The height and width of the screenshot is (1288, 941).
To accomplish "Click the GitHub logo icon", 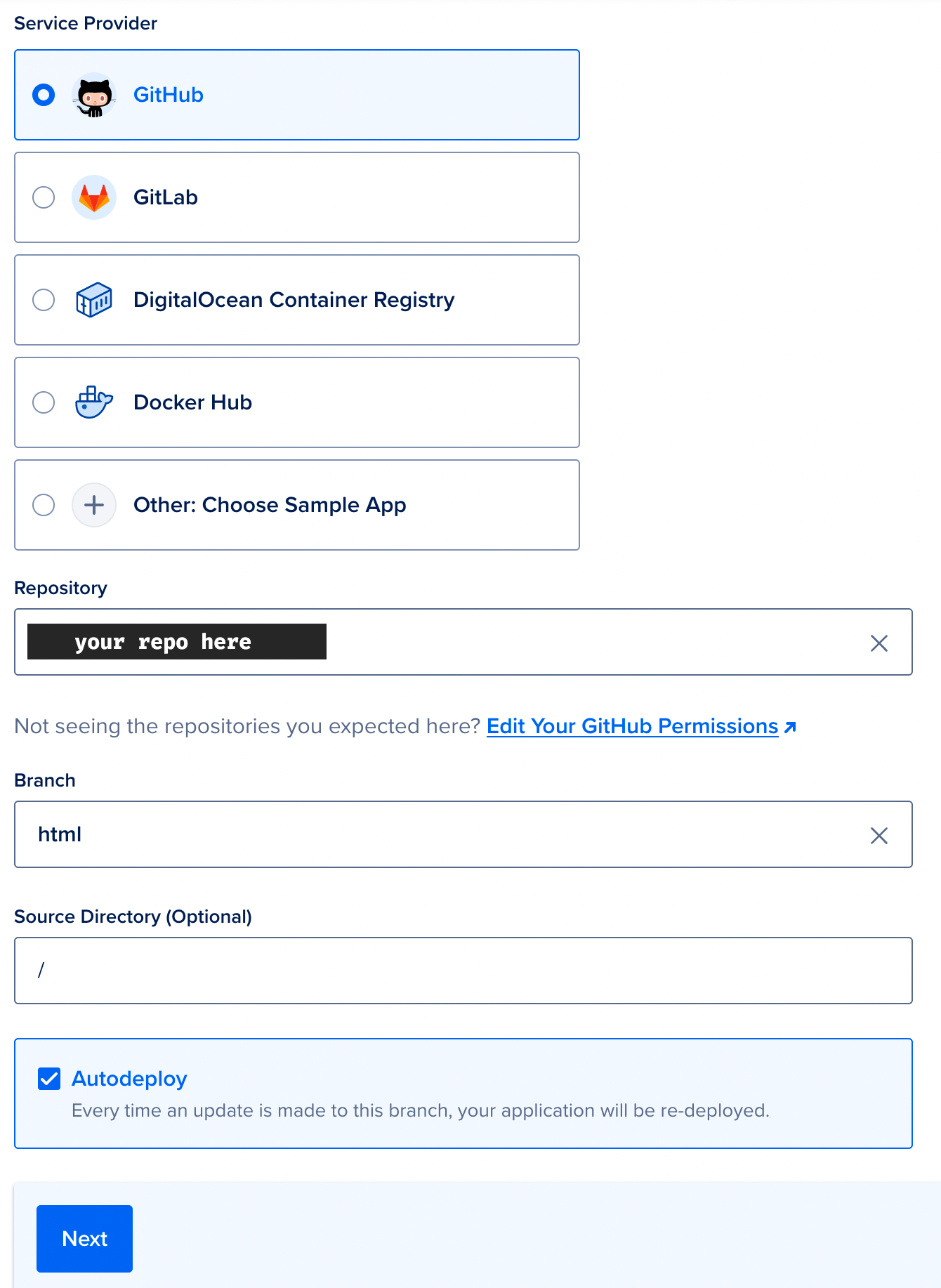I will point(94,95).
